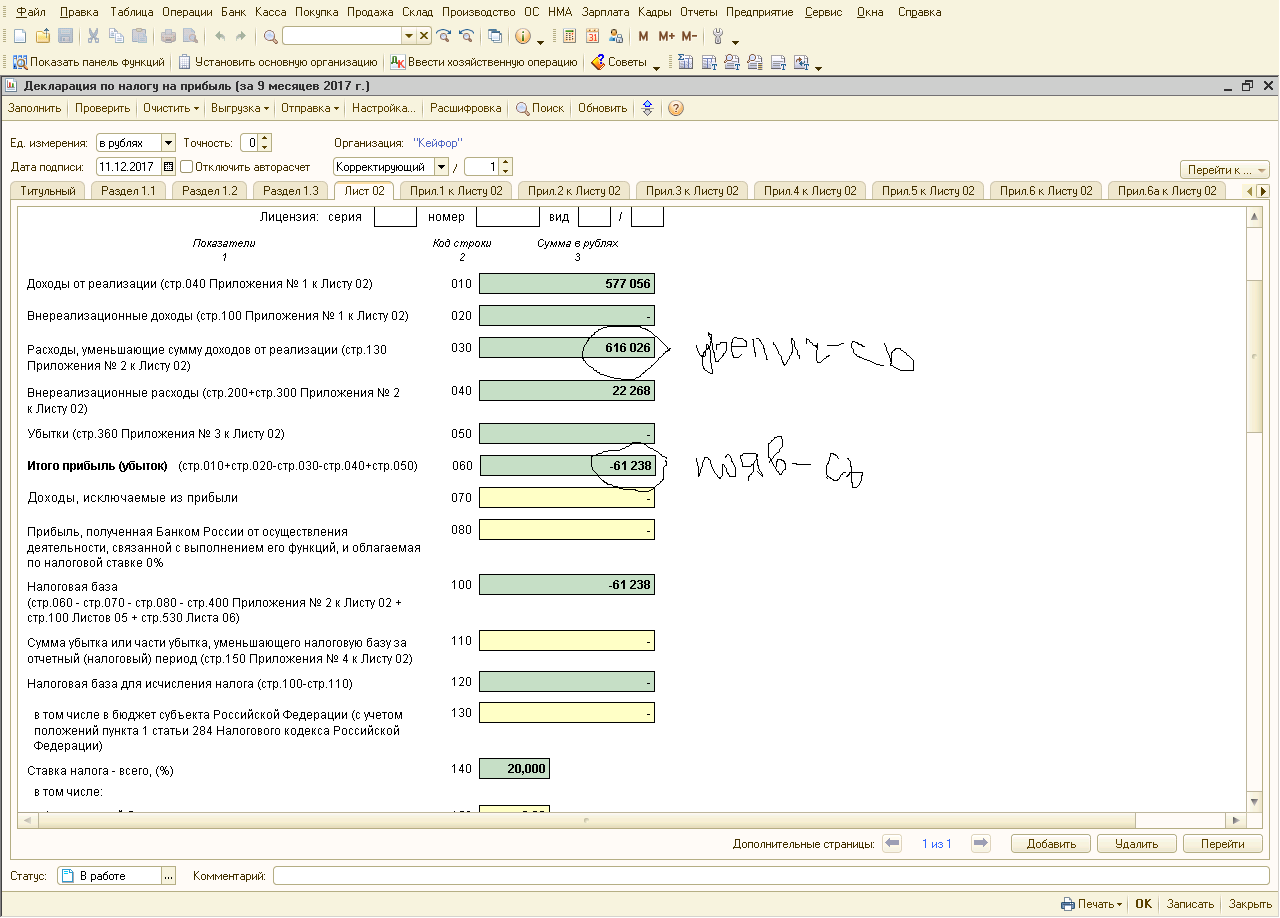1280x918 pixels.
Task: Switch to the Раздел 1.1 tab
Action: [x=130, y=191]
